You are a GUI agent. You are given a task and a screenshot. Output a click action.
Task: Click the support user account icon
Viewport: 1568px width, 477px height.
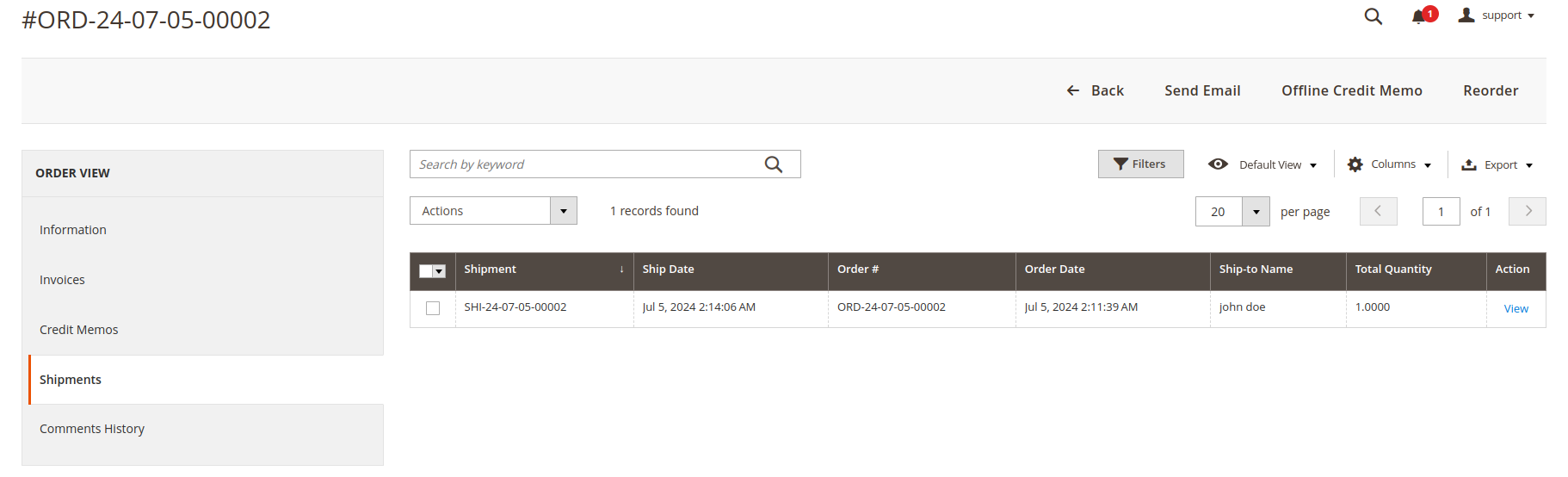[x=1466, y=15]
